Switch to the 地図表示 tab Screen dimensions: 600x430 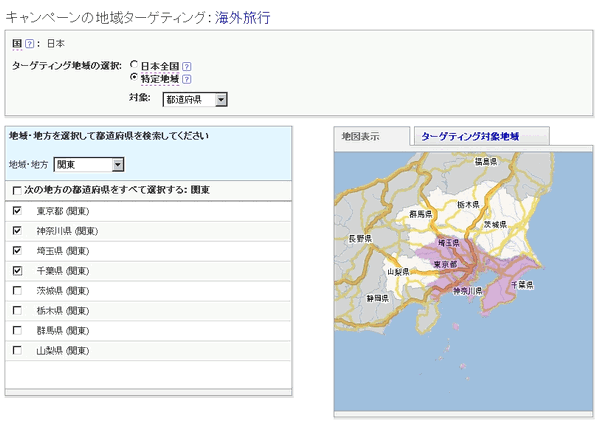pyautogui.click(x=372, y=136)
